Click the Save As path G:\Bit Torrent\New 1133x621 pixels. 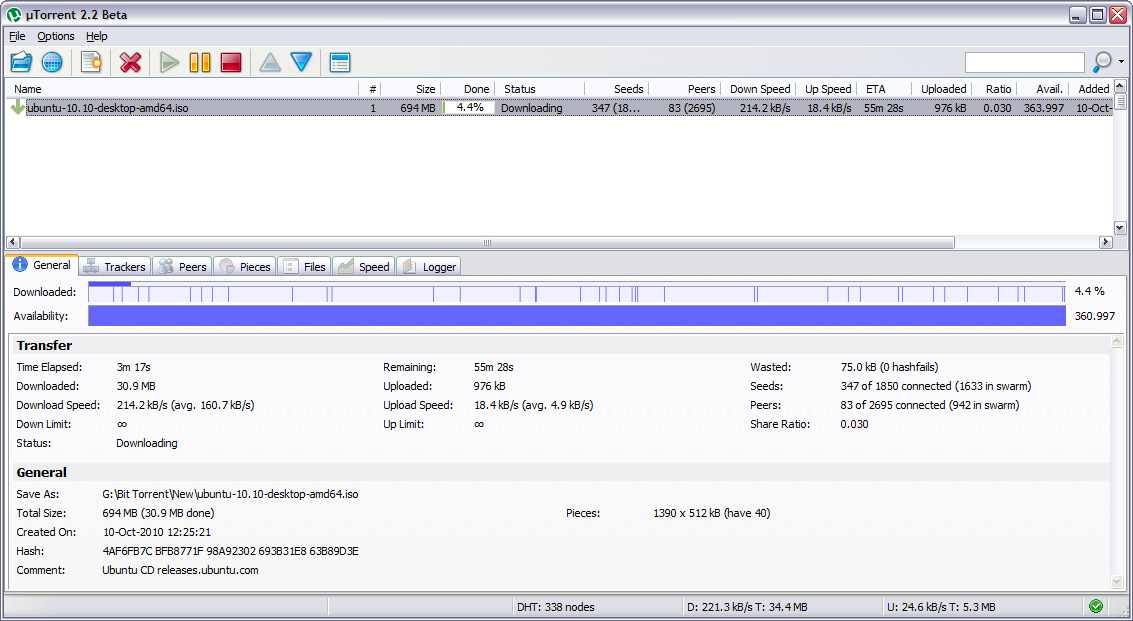[231, 494]
